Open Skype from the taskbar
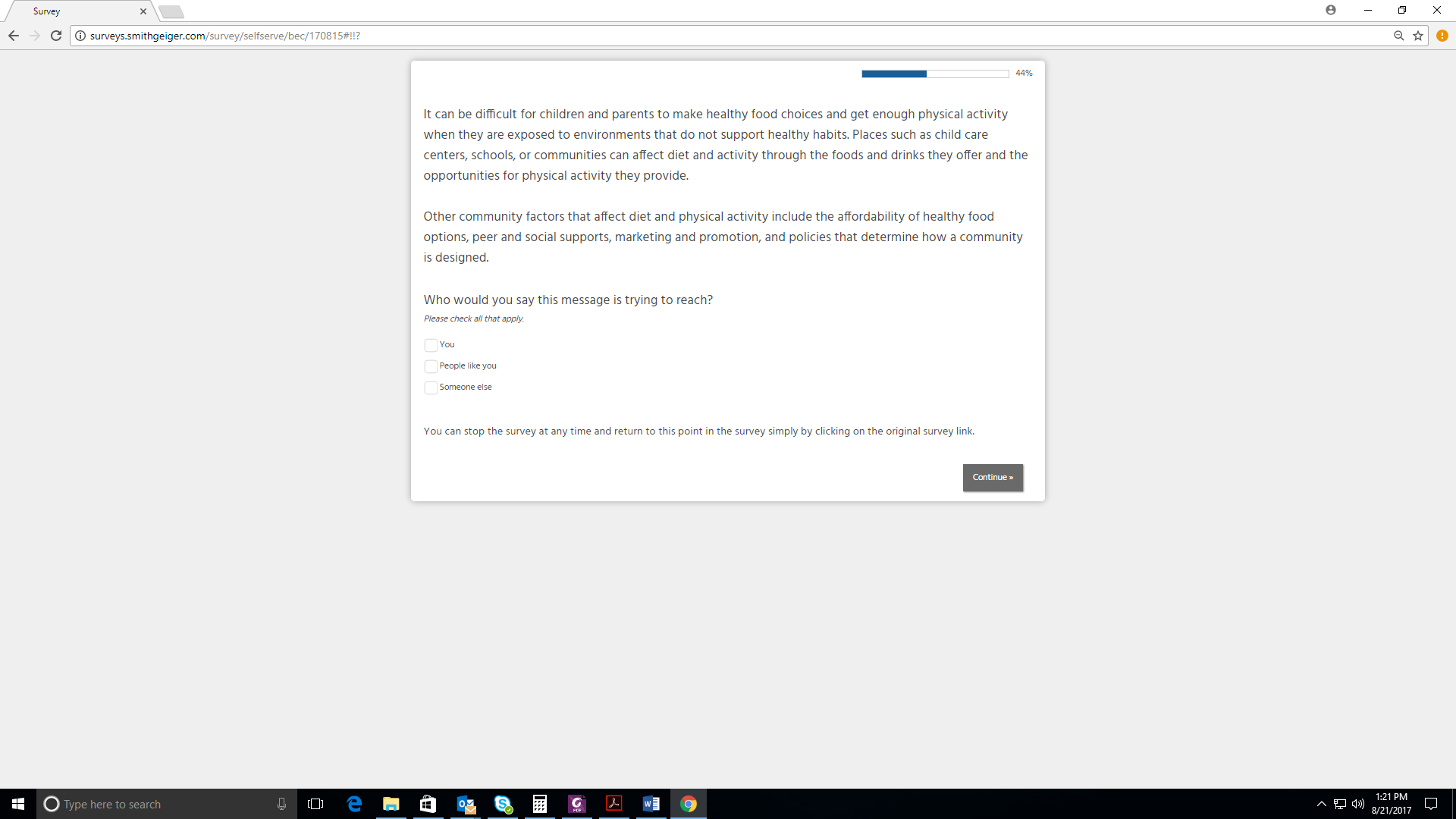The image size is (1456, 819). pos(503,804)
